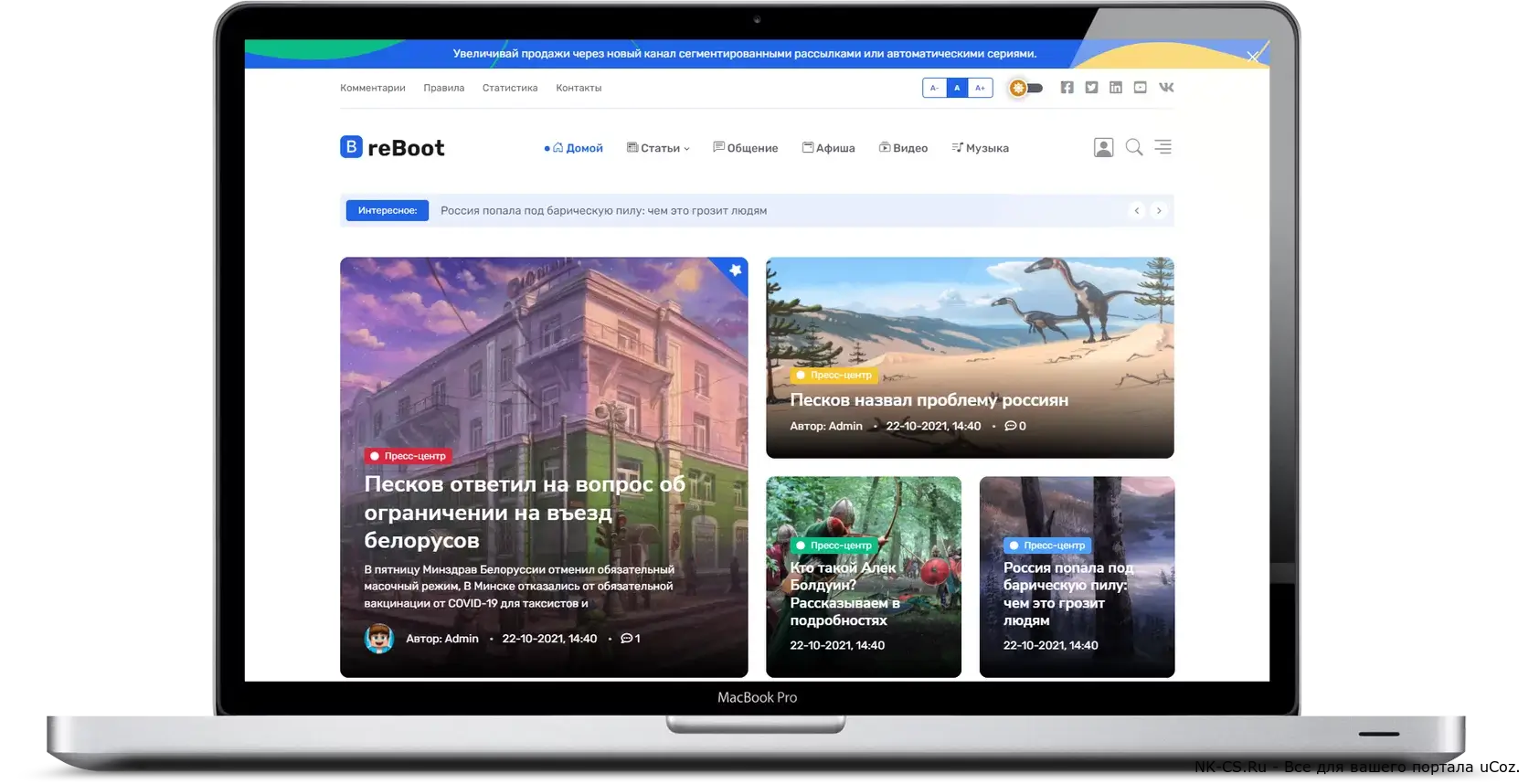The height and width of the screenshot is (784, 1529).
Task: Decrease font size with A- button
Action: click(x=934, y=88)
